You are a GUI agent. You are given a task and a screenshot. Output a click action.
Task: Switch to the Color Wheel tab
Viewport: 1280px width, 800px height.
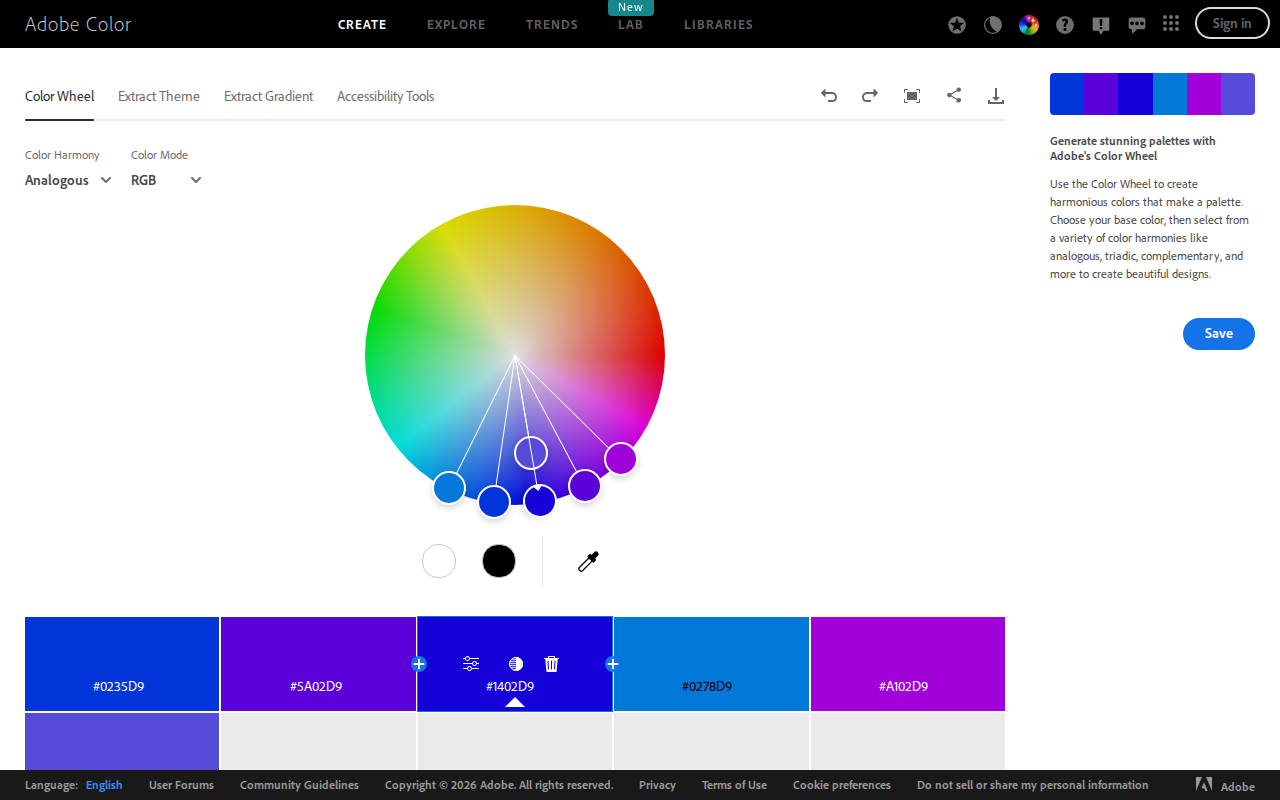point(59,96)
